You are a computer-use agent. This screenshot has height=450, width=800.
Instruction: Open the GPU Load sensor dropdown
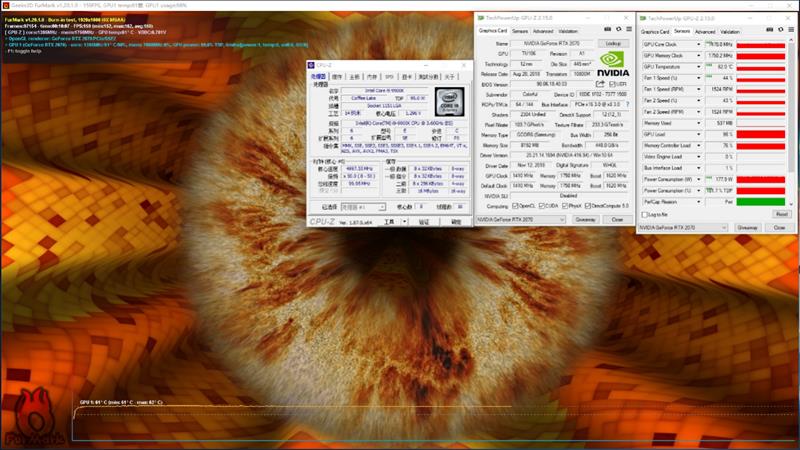[698, 134]
